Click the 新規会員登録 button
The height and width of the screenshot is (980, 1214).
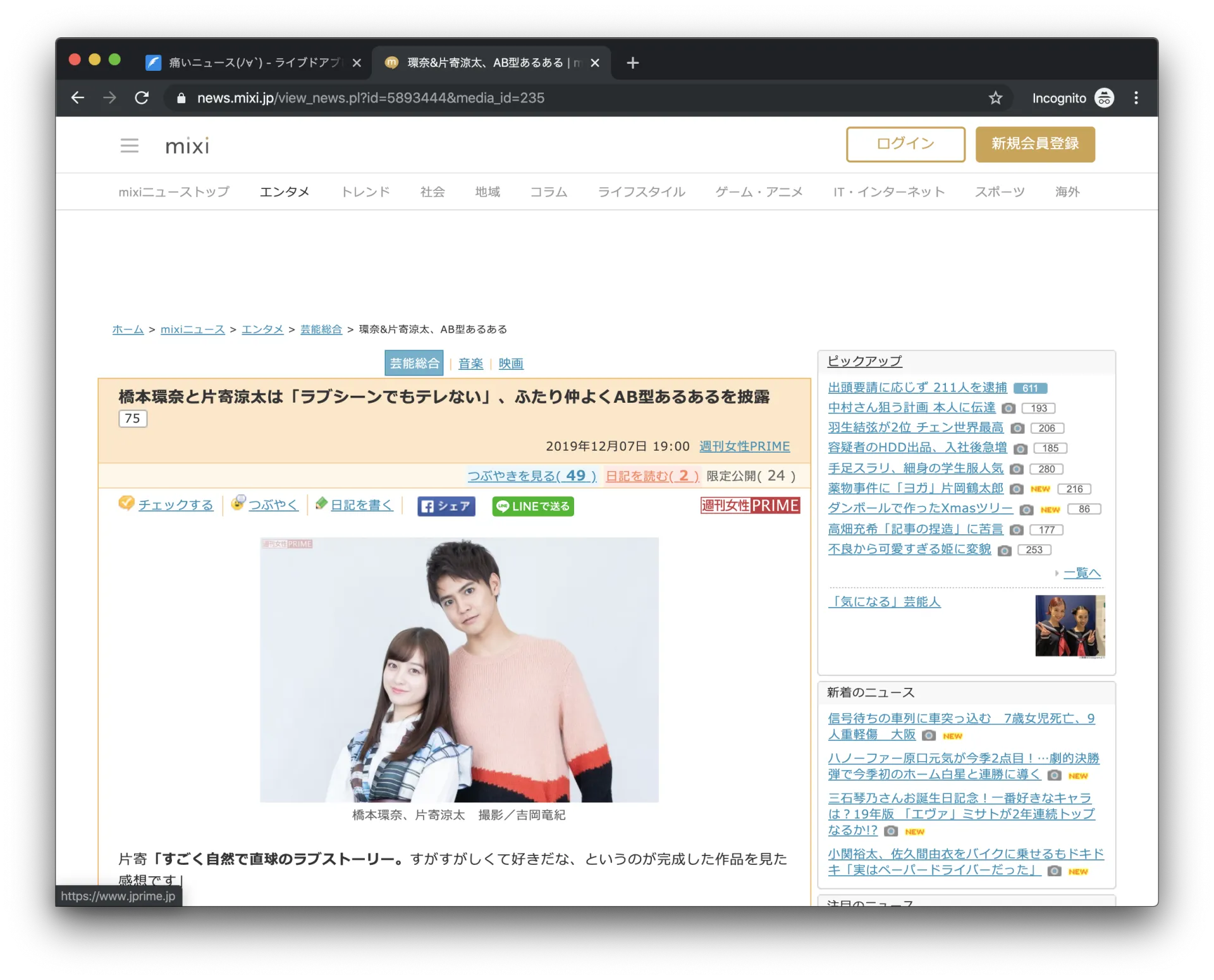1034,144
